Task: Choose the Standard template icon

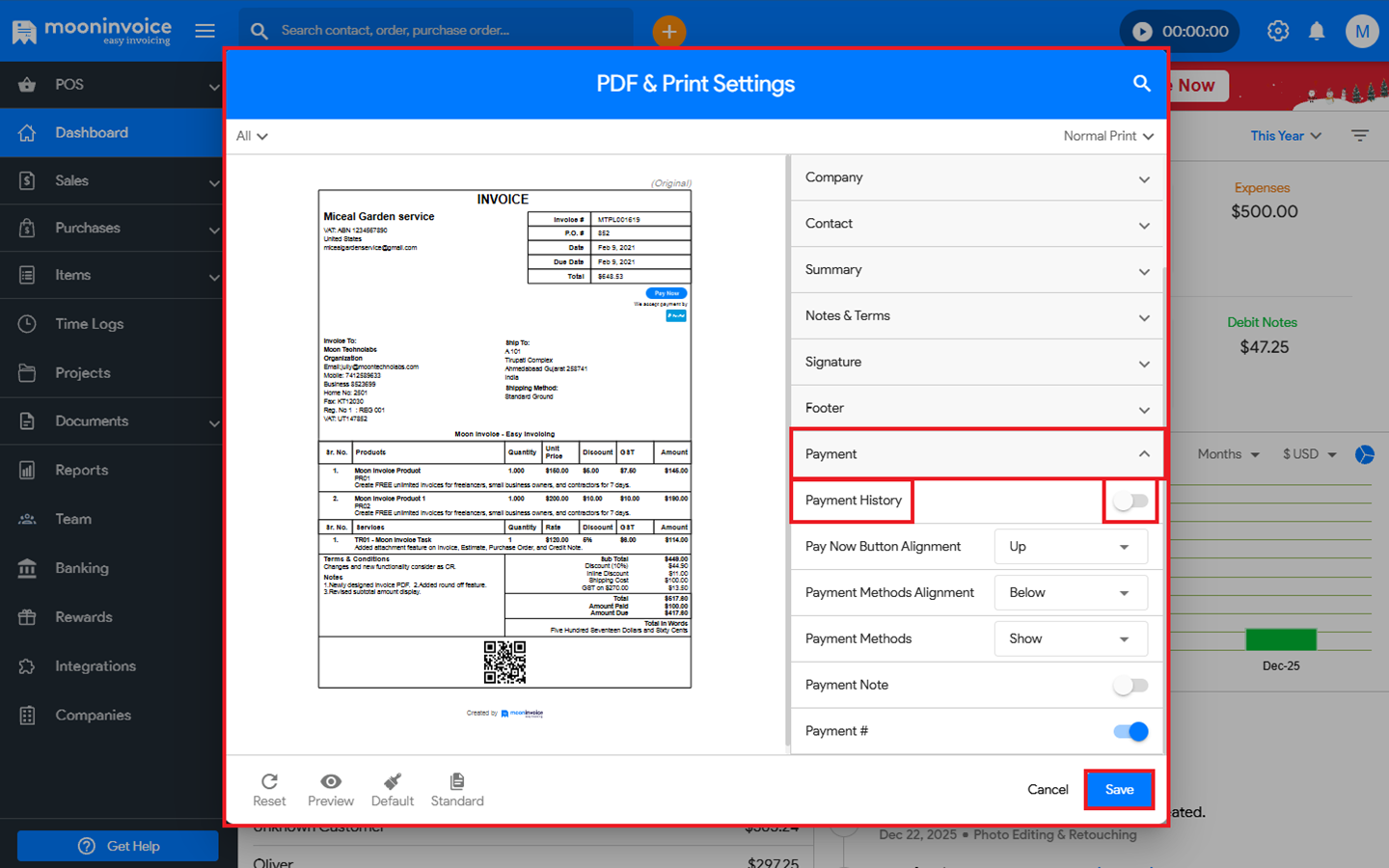Action: [x=457, y=781]
